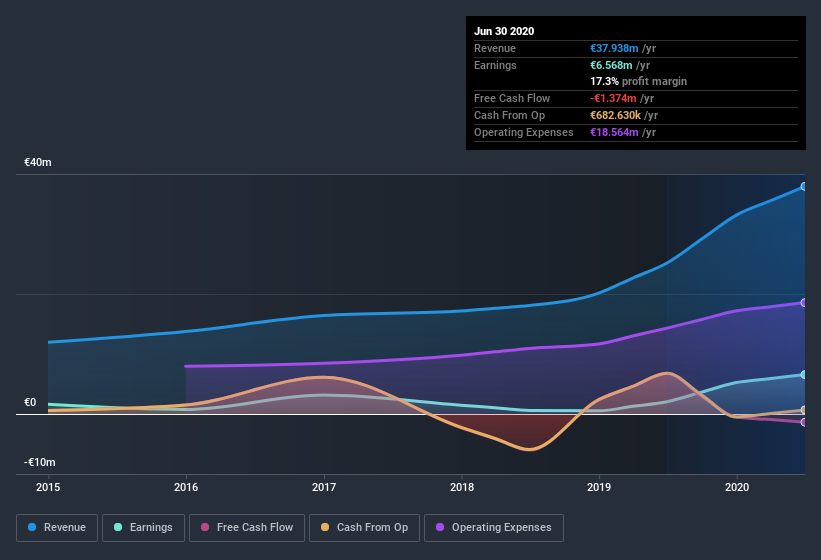Click the -€10m y-axis label
This screenshot has height=560, width=821.
point(40,462)
